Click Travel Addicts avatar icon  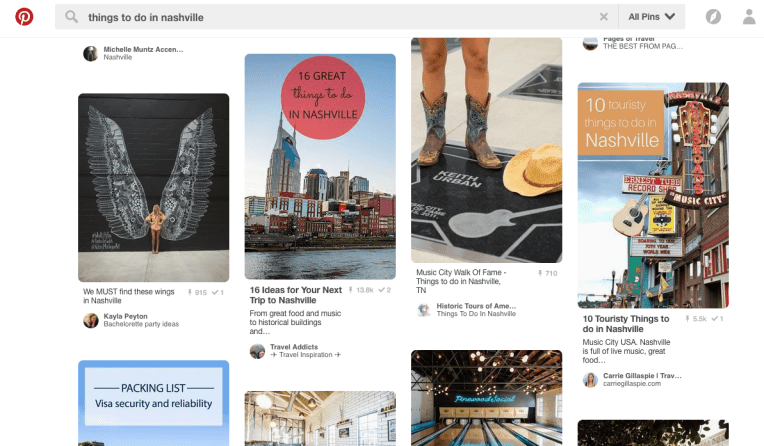[x=257, y=351]
